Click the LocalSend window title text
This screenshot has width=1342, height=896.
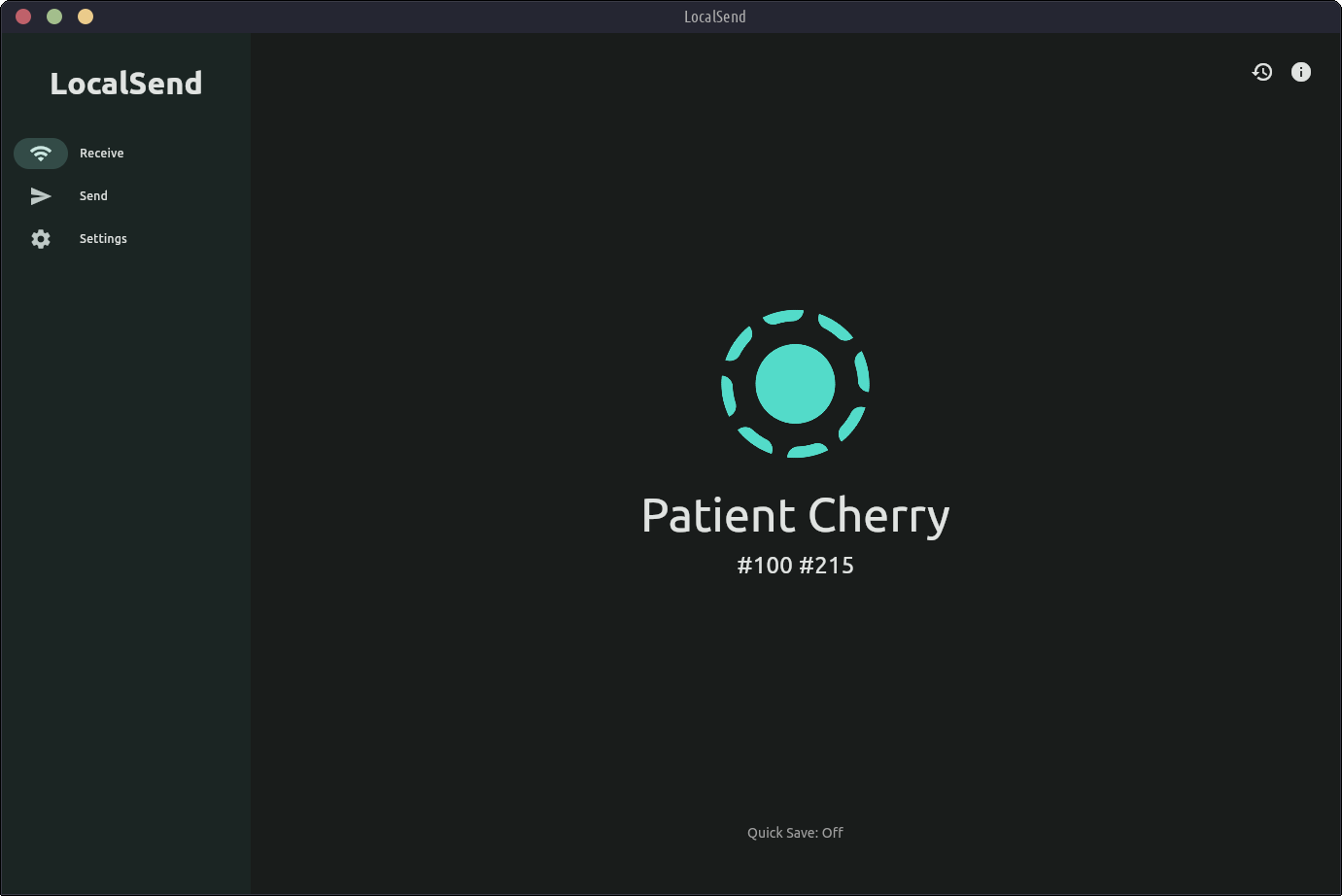click(715, 17)
